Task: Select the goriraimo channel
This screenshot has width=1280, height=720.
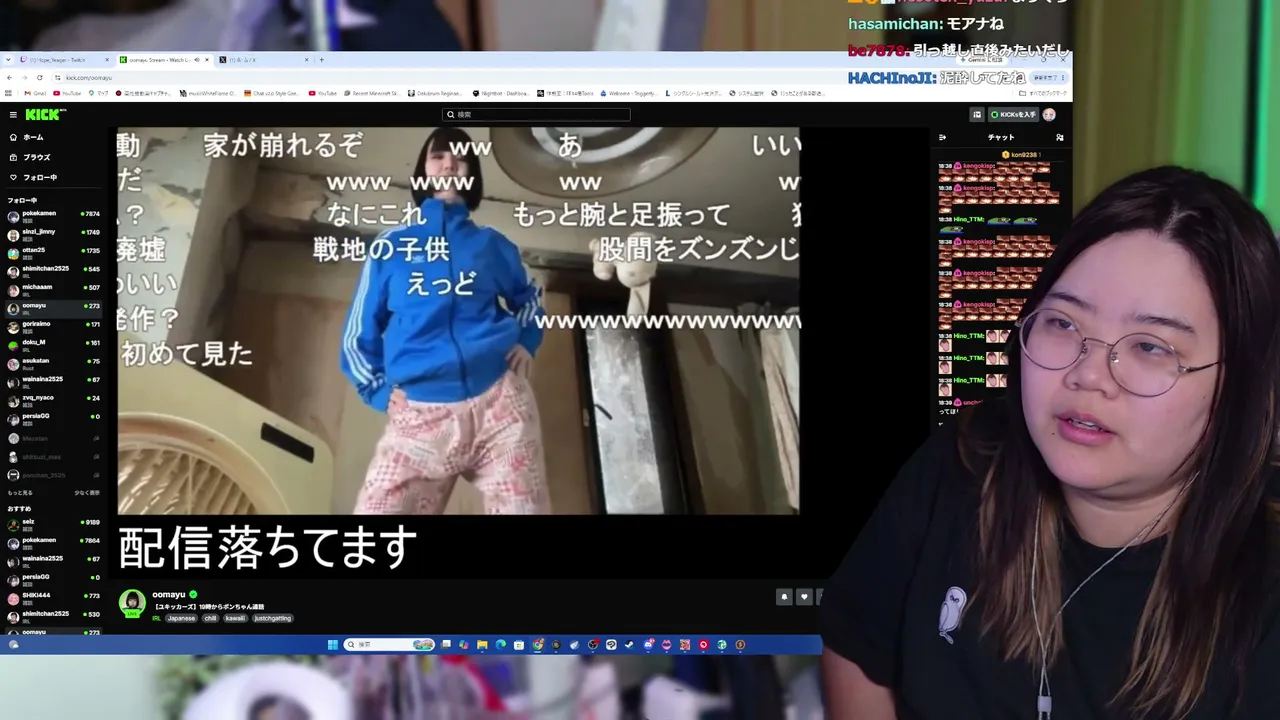Action: [x=54, y=326]
